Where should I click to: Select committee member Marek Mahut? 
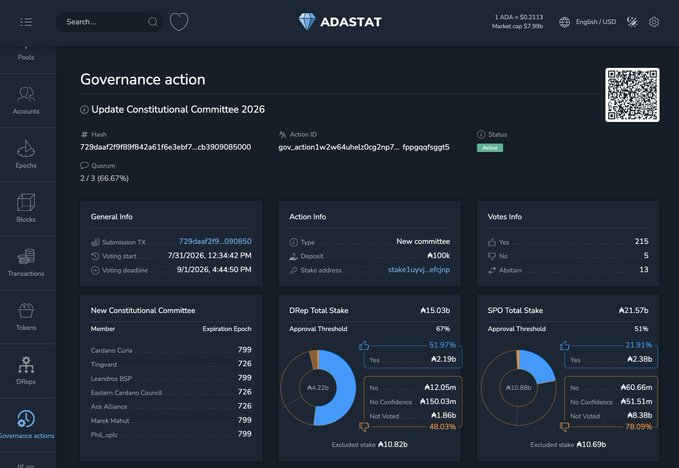click(x=110, y=420)
